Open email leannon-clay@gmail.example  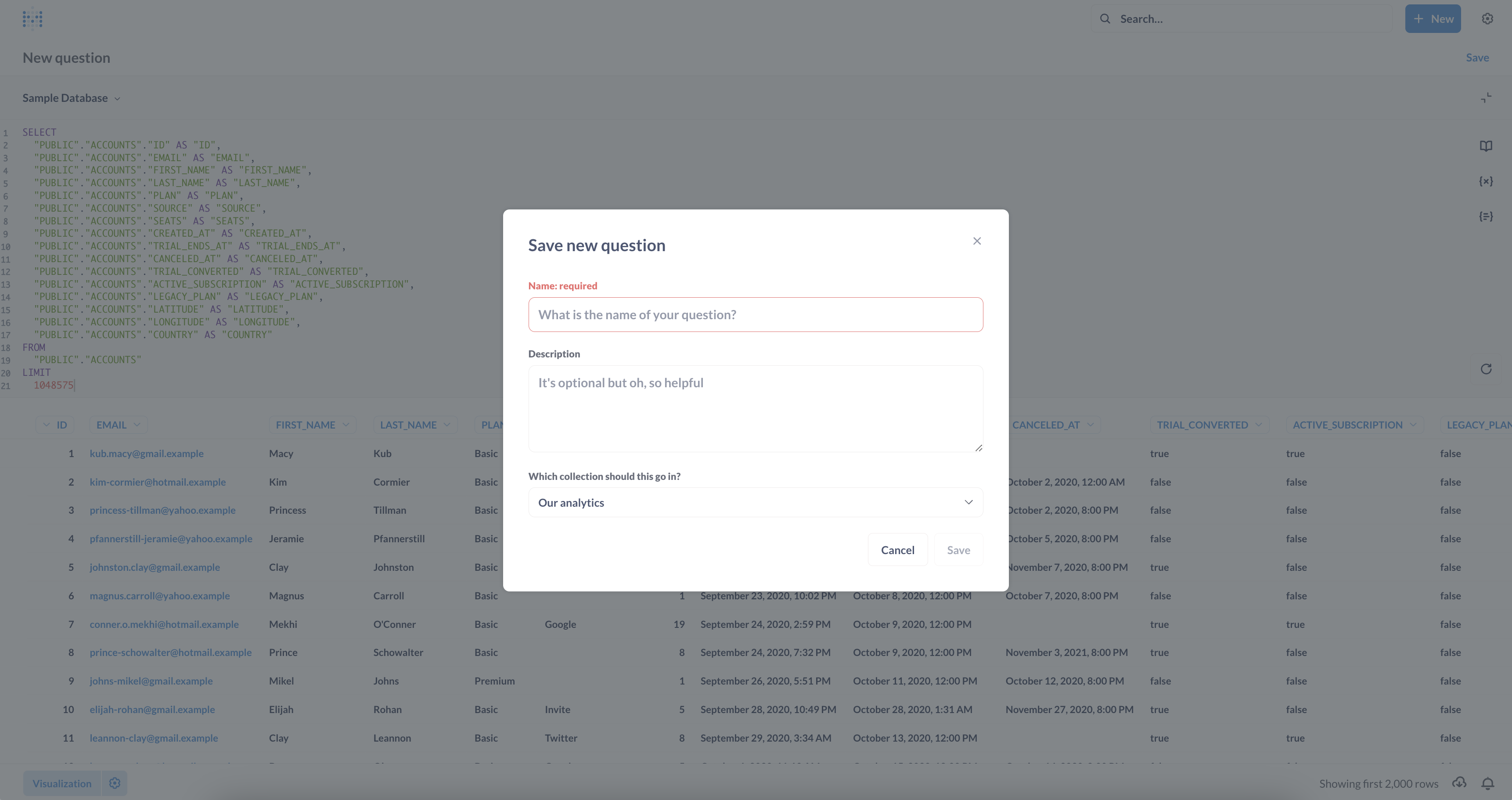pos(154,739)
